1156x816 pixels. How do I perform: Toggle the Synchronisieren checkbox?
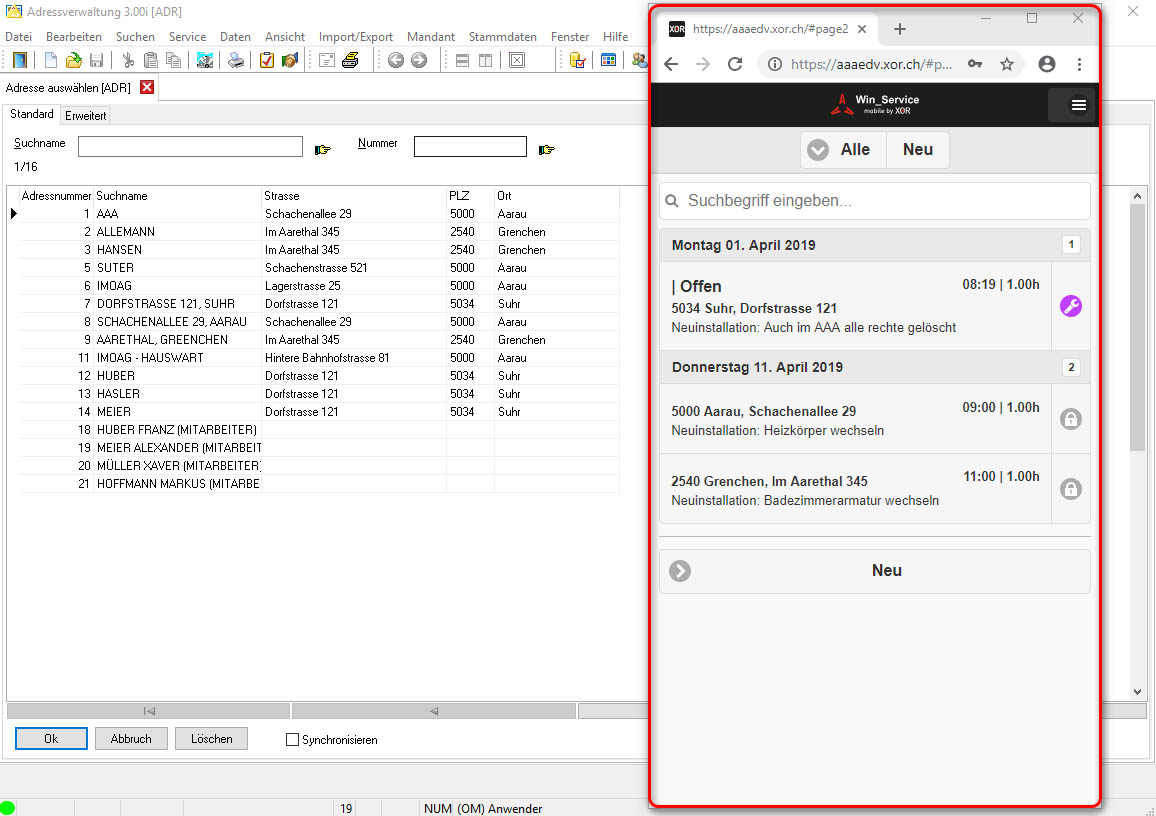pyautogui.click(x=292, y=739)
